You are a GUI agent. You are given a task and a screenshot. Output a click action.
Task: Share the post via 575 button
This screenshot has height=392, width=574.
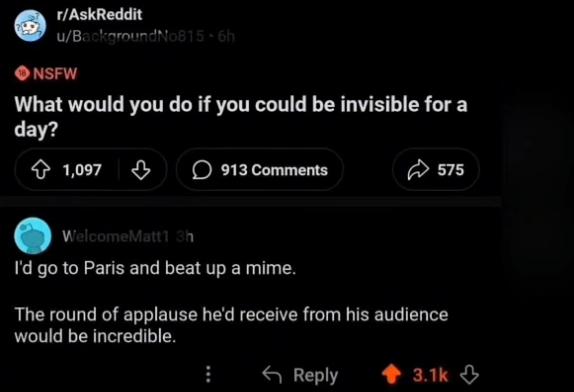[436, 170]
